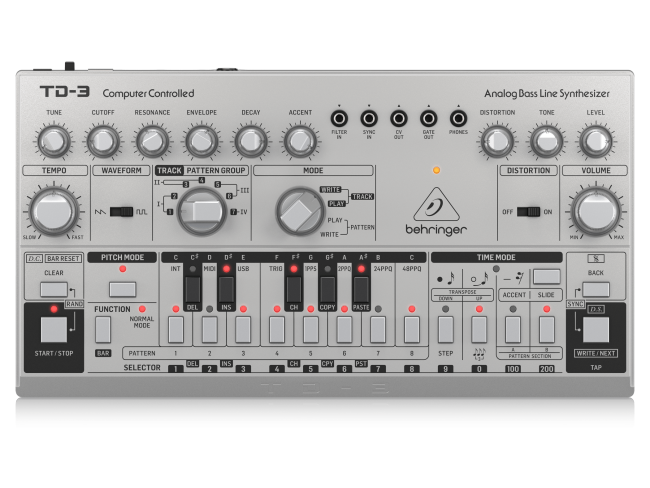Push the STEP transpose down button

446,330
